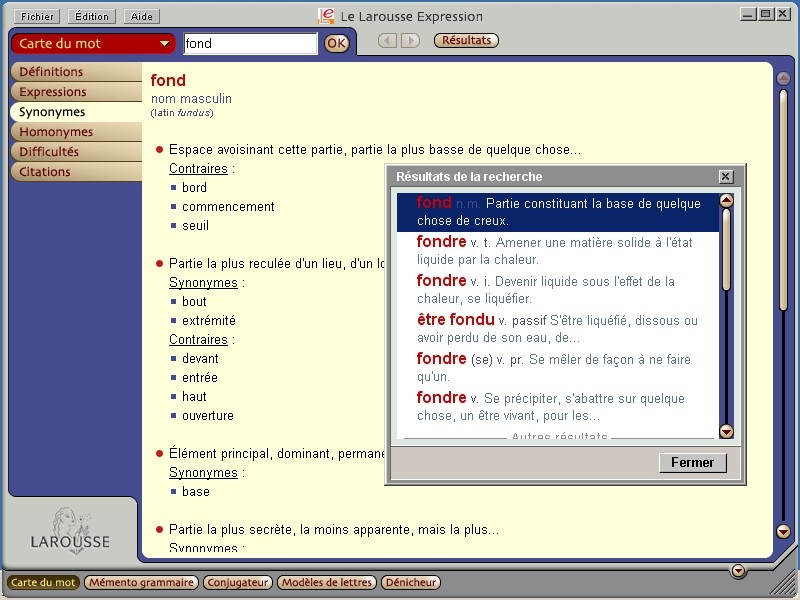Click the antonym word entrée

coord(200,378)
